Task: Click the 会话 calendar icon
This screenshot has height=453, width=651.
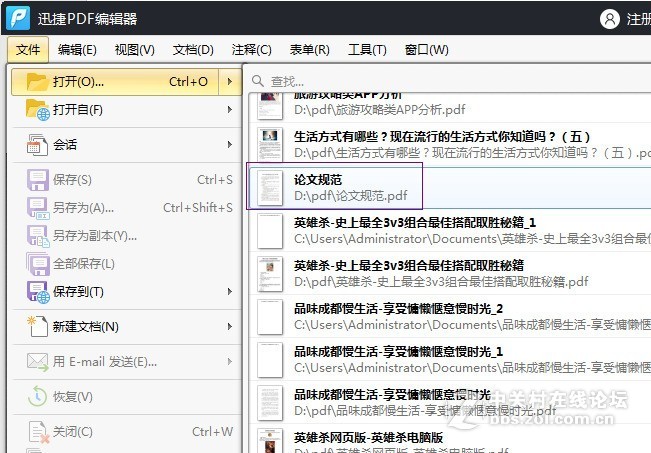Action: 37,145
